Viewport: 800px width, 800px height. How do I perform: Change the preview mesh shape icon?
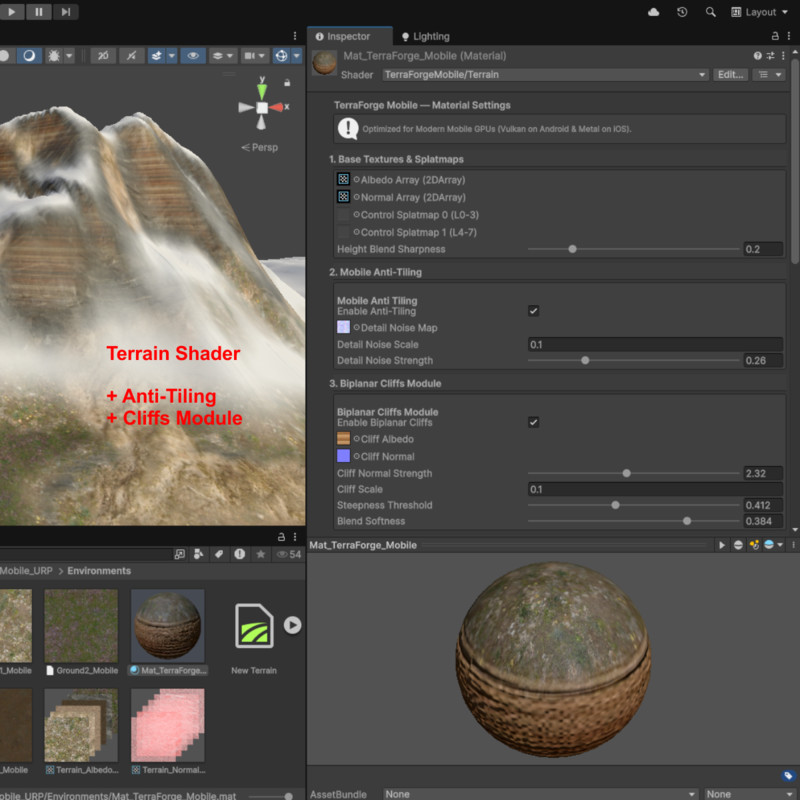(738, 545)
